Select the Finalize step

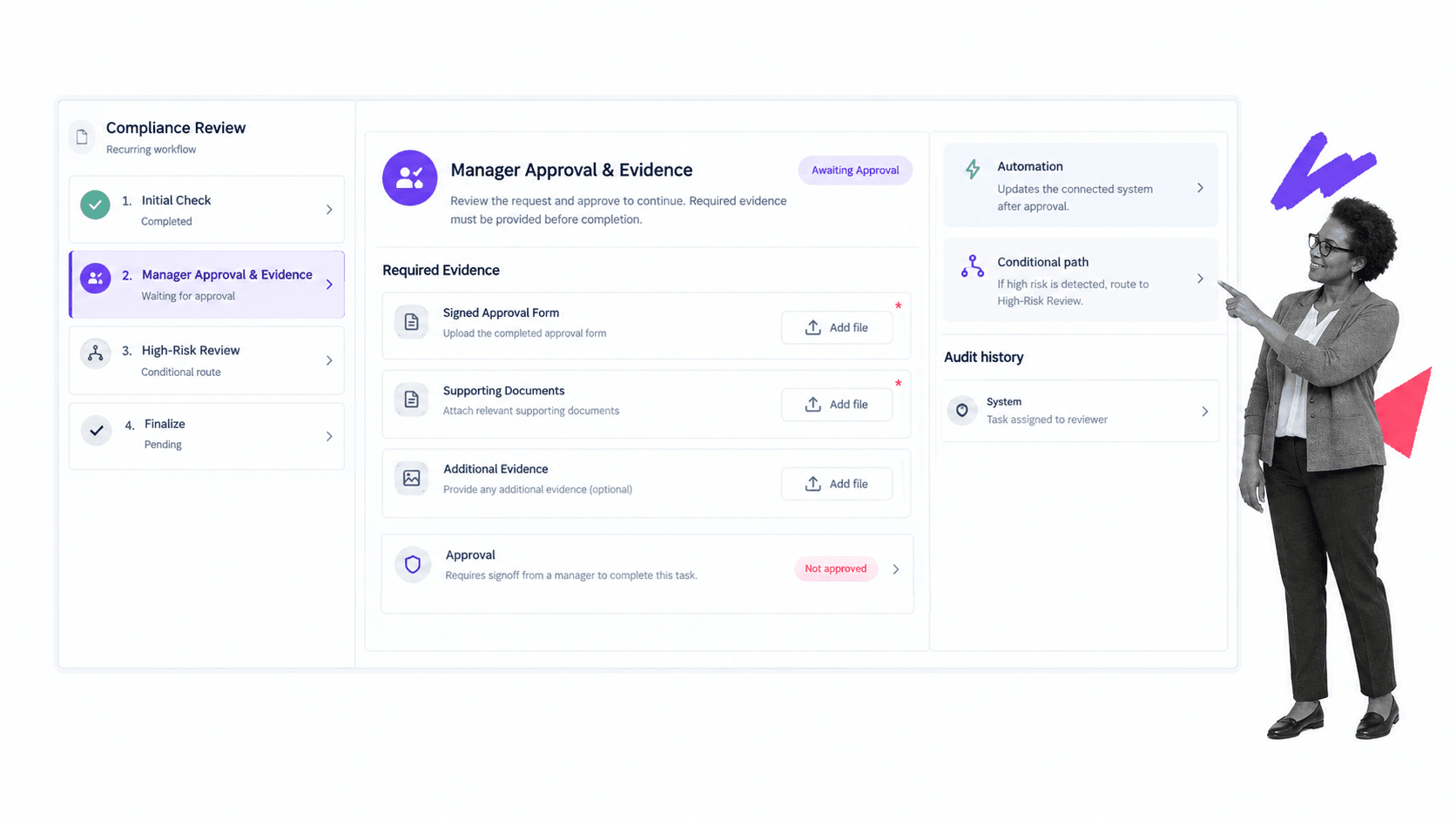206,436
